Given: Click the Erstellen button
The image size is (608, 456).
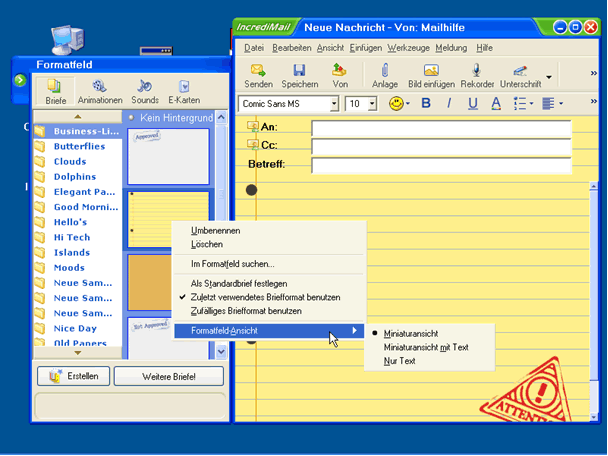Looking at the screenshot, I should click(73, 376).
